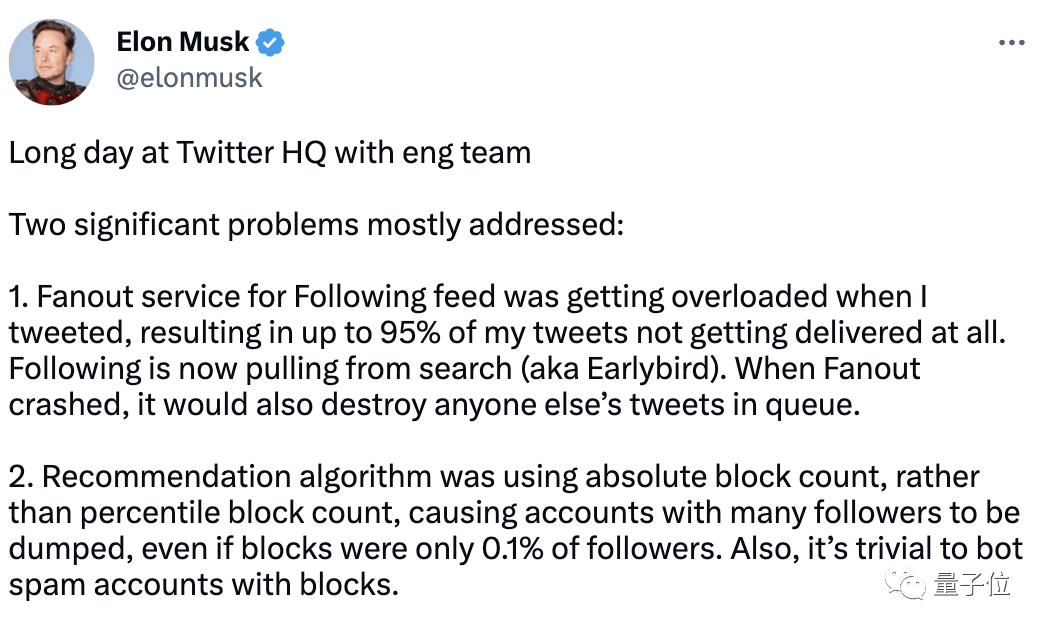Open the three-dot more options menu

point(1011,43)
